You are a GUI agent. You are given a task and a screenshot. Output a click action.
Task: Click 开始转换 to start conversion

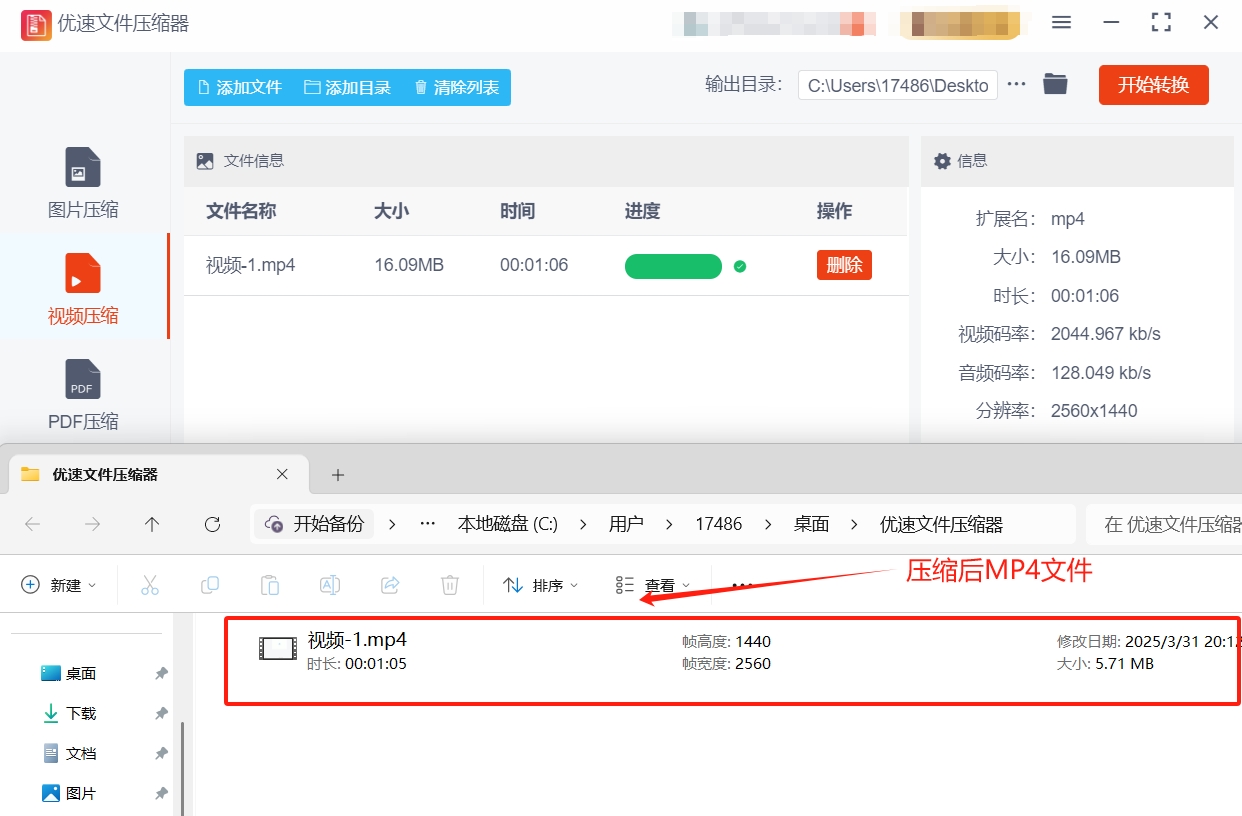(x=1153, y=85)
